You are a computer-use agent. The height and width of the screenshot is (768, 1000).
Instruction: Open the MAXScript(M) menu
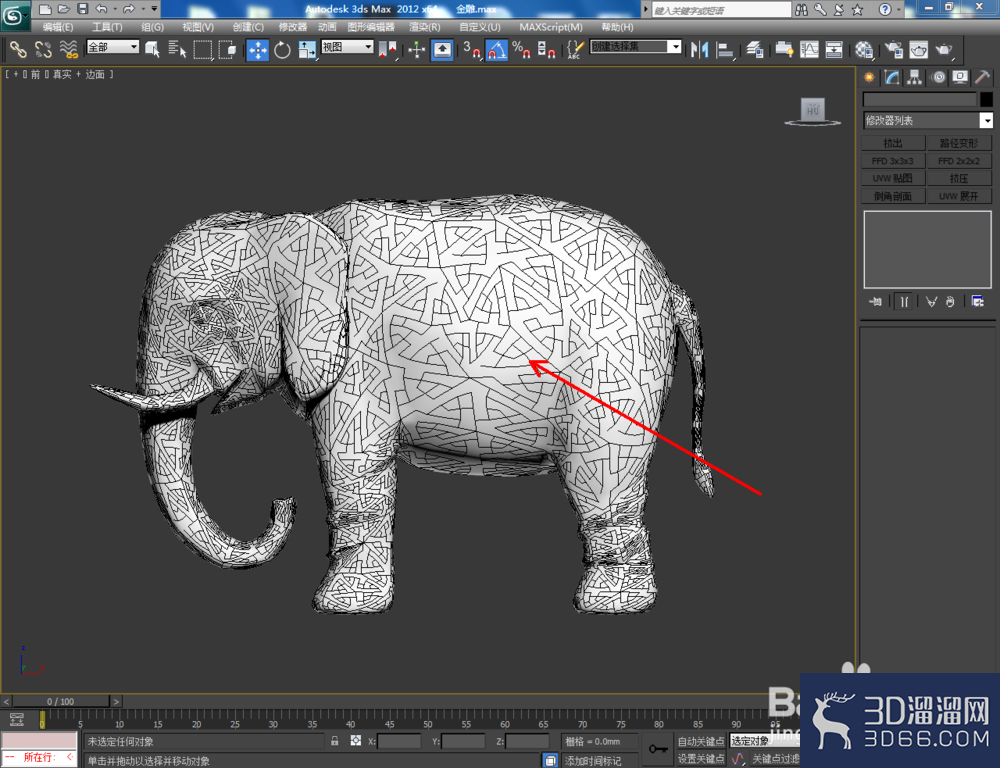(x=551, y=27)
